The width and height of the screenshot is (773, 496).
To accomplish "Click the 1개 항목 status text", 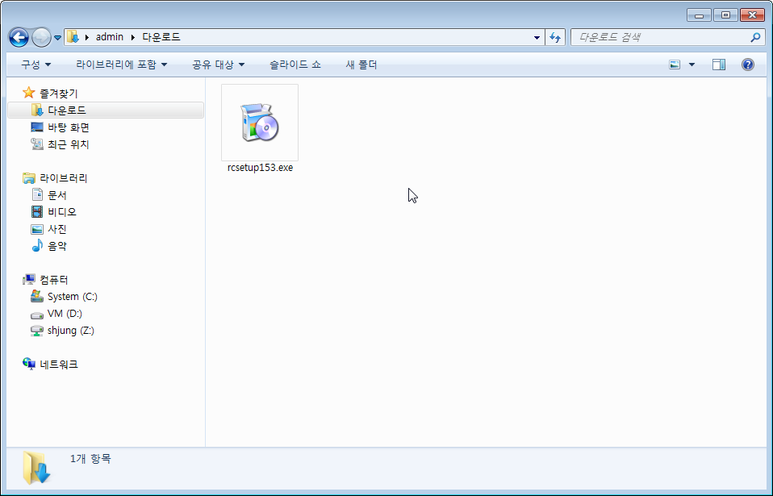I will [x=91, y=459].
